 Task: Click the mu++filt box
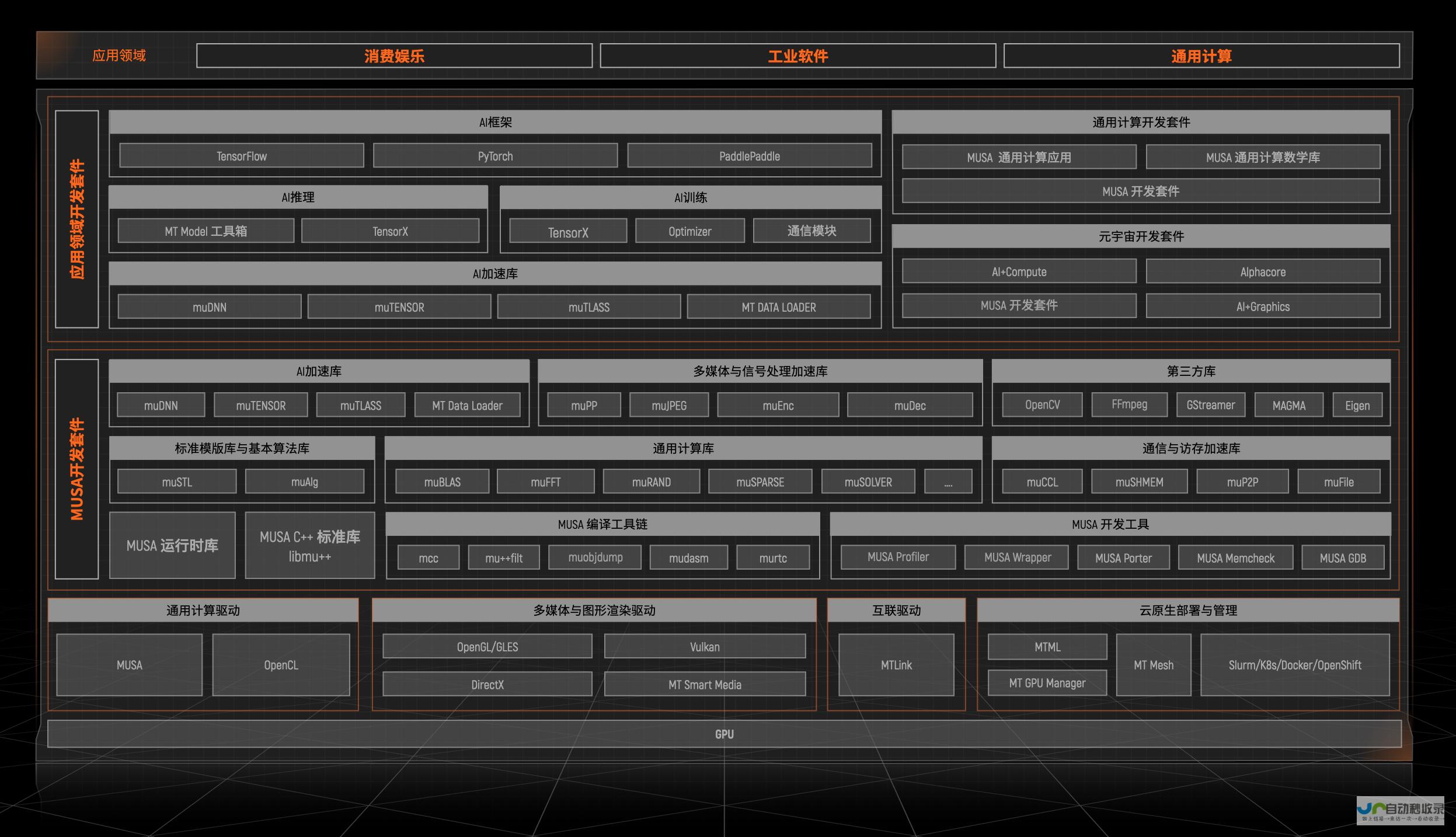(x=504, y=557)
